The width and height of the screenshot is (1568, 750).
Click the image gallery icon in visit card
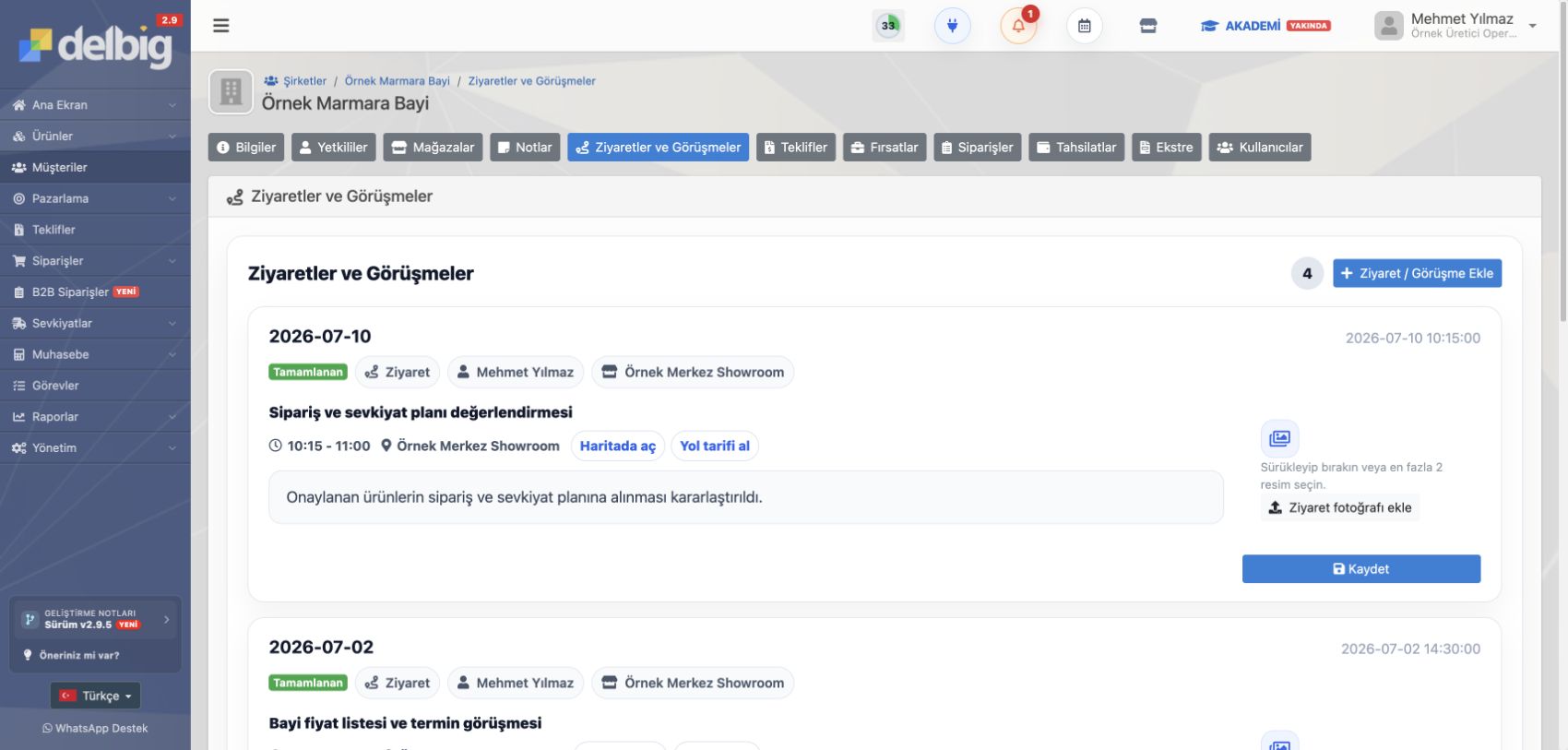1279,438
